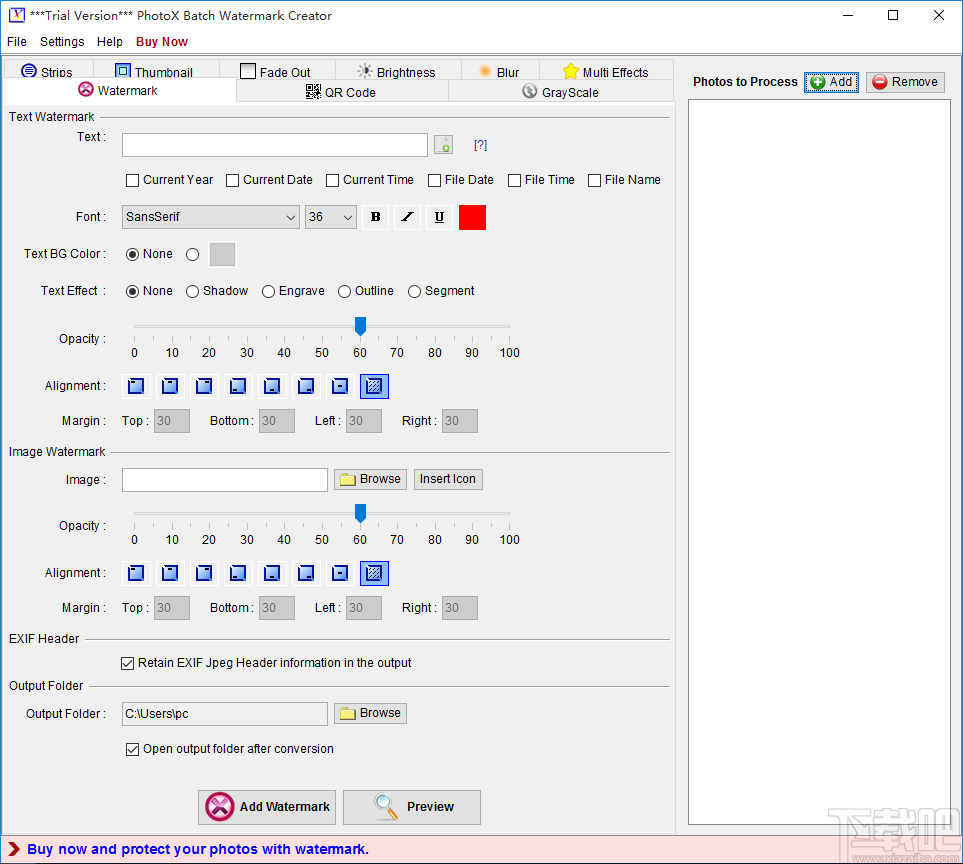Toggle bold formatting for watermark text

376,217
